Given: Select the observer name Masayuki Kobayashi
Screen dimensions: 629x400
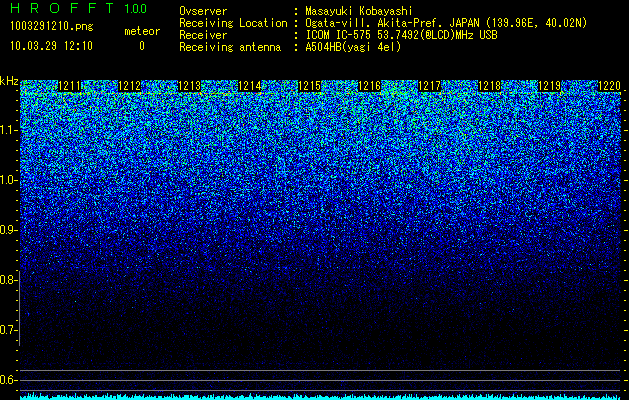Looking at the screenshot, I should (359, 11).
